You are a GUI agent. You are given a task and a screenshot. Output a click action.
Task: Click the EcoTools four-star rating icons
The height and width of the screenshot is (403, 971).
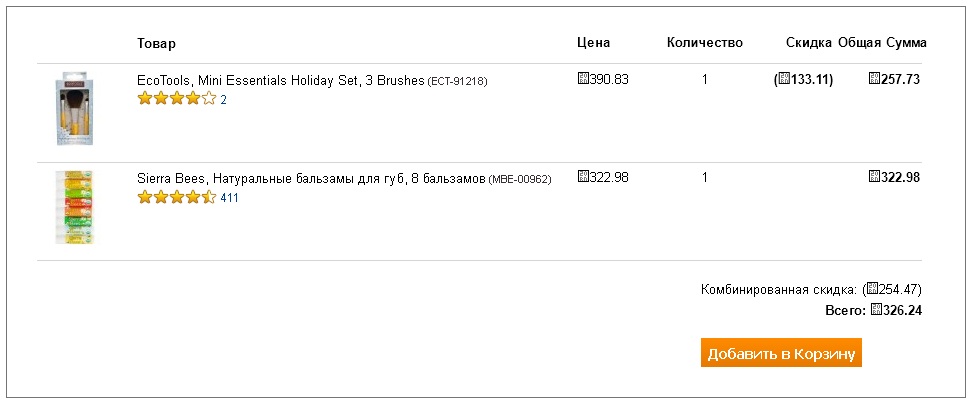176,98
